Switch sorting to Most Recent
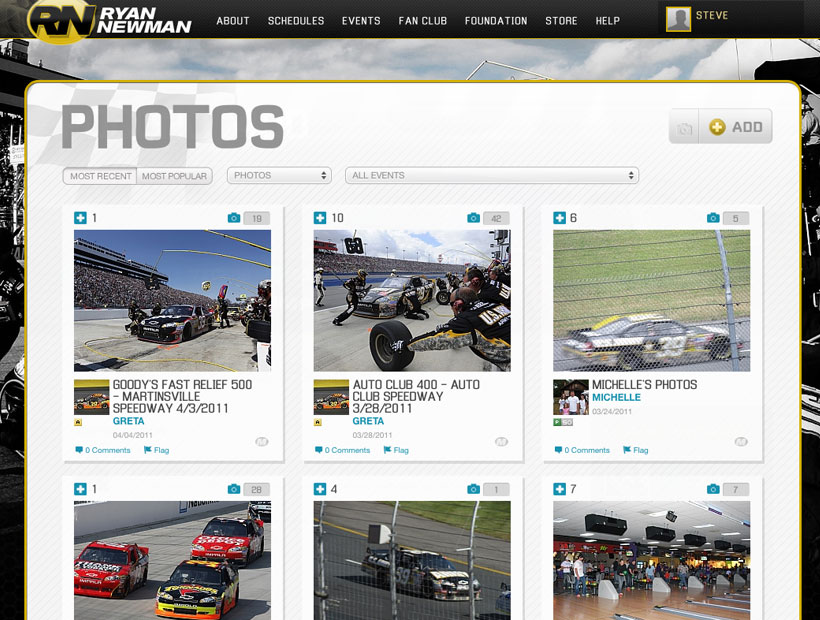 coord(100,176)
